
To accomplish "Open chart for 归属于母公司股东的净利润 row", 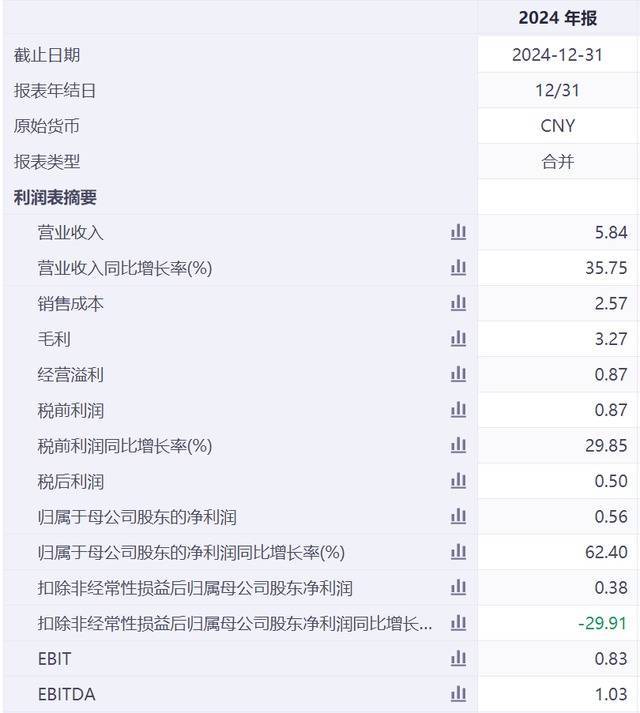I will 458,517.
